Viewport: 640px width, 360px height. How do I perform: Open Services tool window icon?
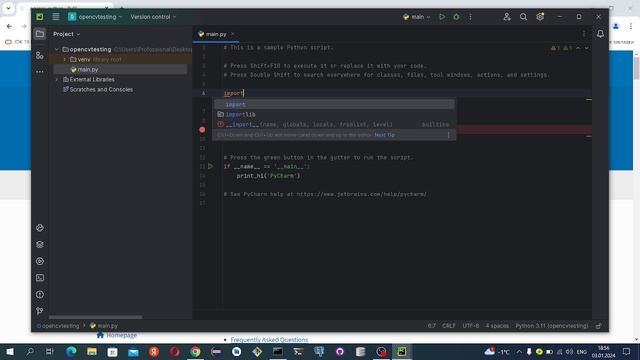point(40,261)
